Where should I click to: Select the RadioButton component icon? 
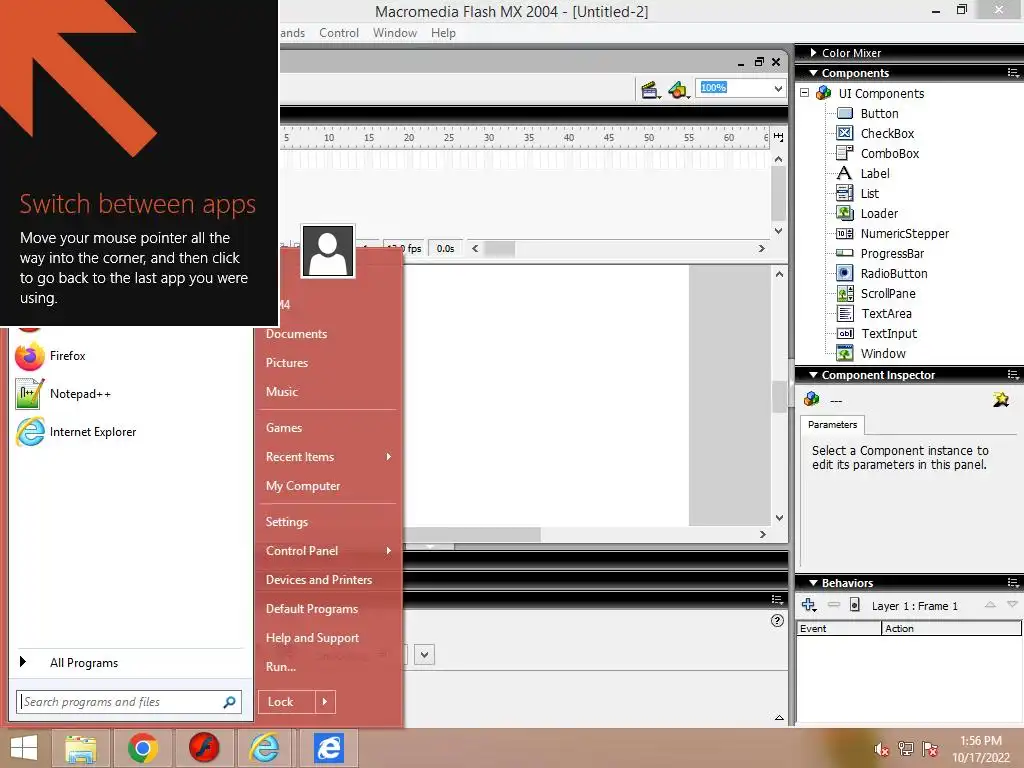tap(844, 273)
